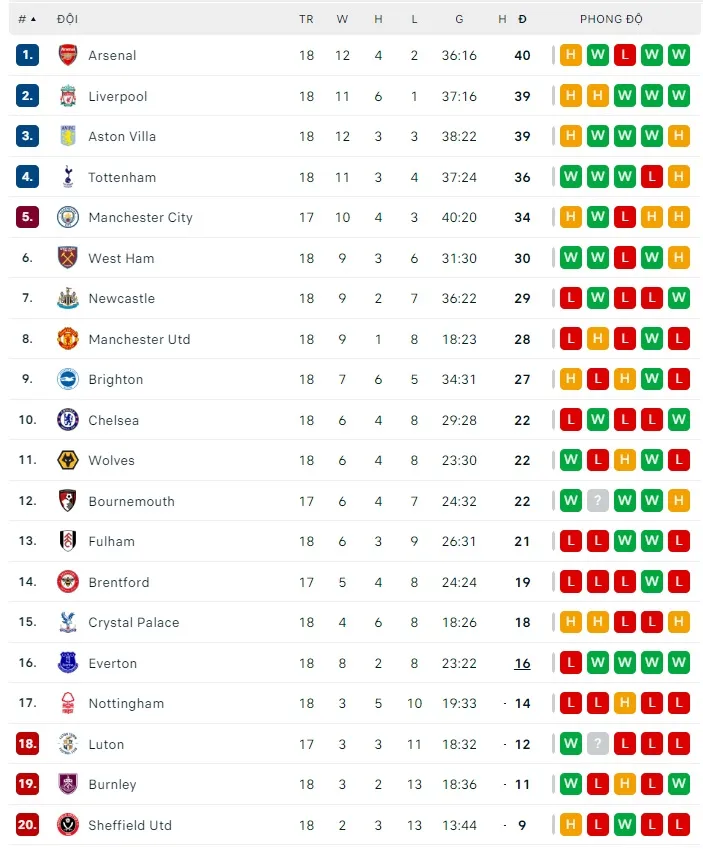Click Arsenal's first orange H form badge
Screen dimensions: 703x849
click(571, 55)
